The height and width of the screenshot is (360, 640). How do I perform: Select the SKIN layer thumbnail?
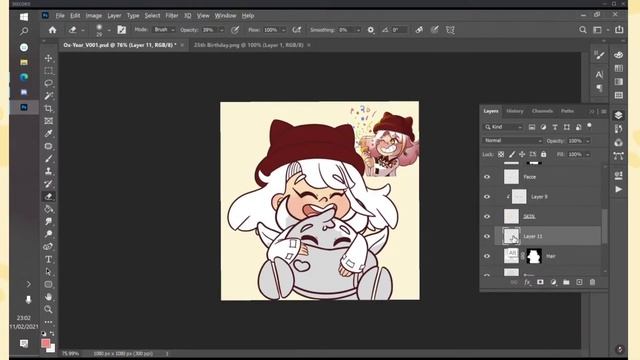511,216
